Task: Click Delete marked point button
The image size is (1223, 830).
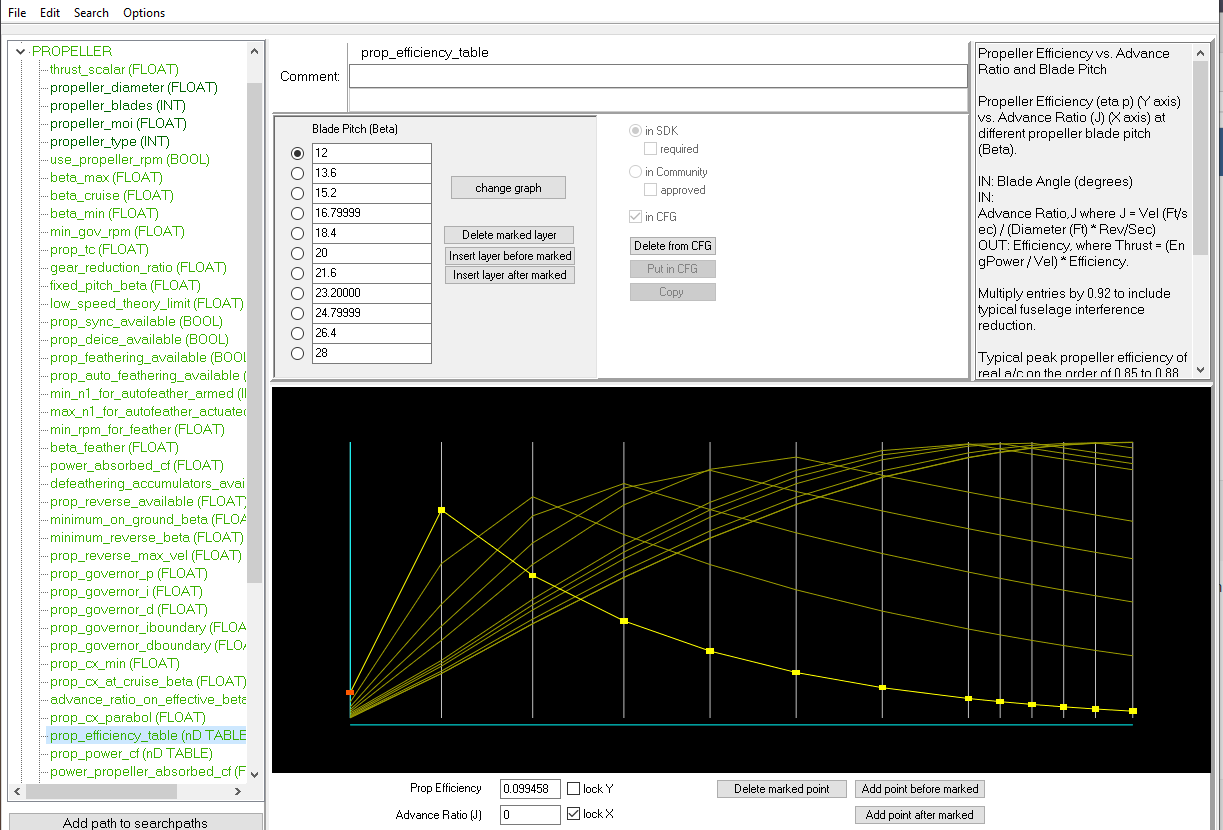Action: point(782,789)
